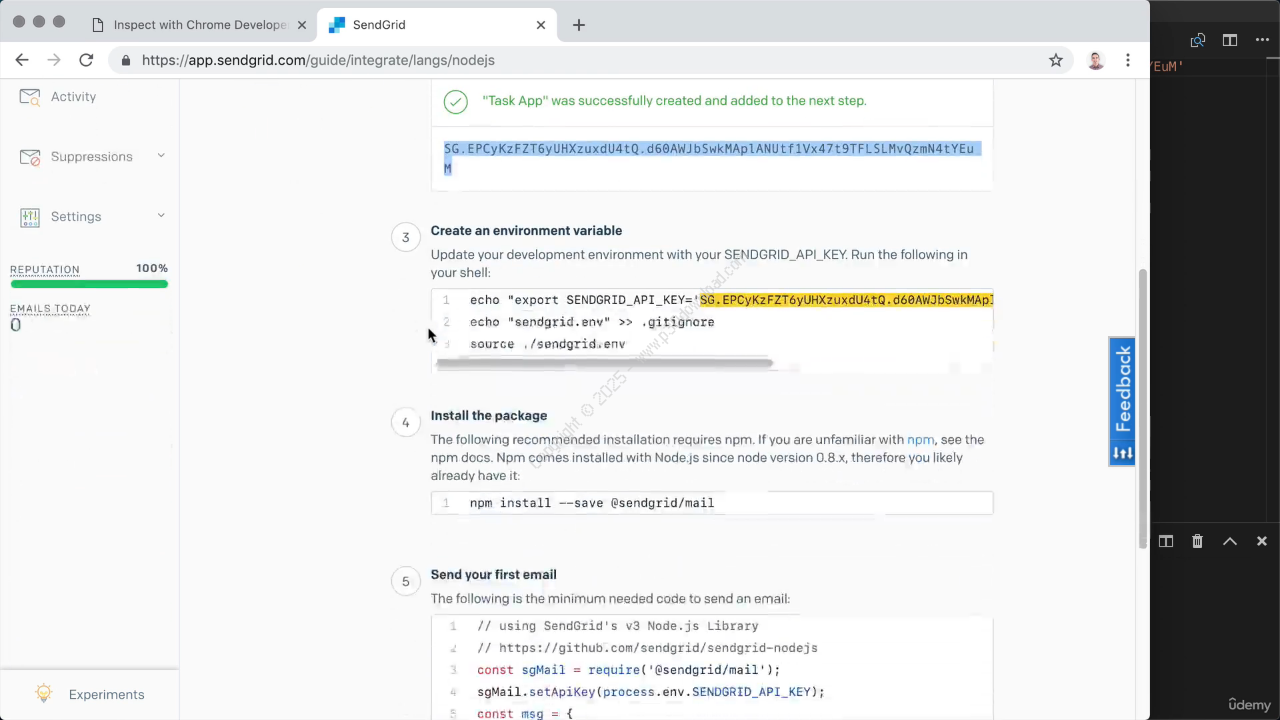Click the Send your first email heading
Viewport: 1280px width, 720px height.
tap(494, 575)
